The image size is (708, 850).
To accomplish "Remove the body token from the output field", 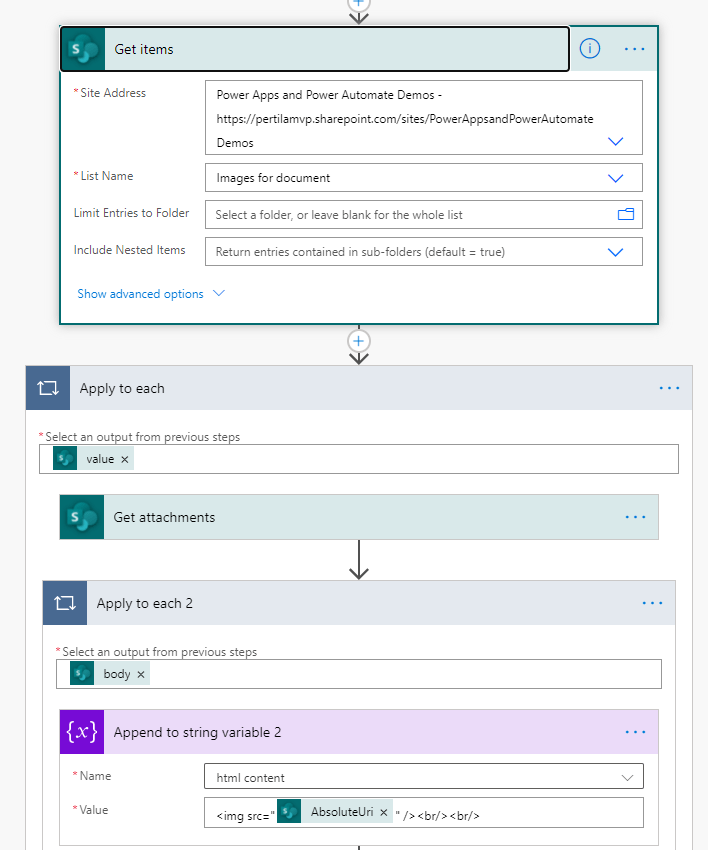I will [x=141, y=674].
